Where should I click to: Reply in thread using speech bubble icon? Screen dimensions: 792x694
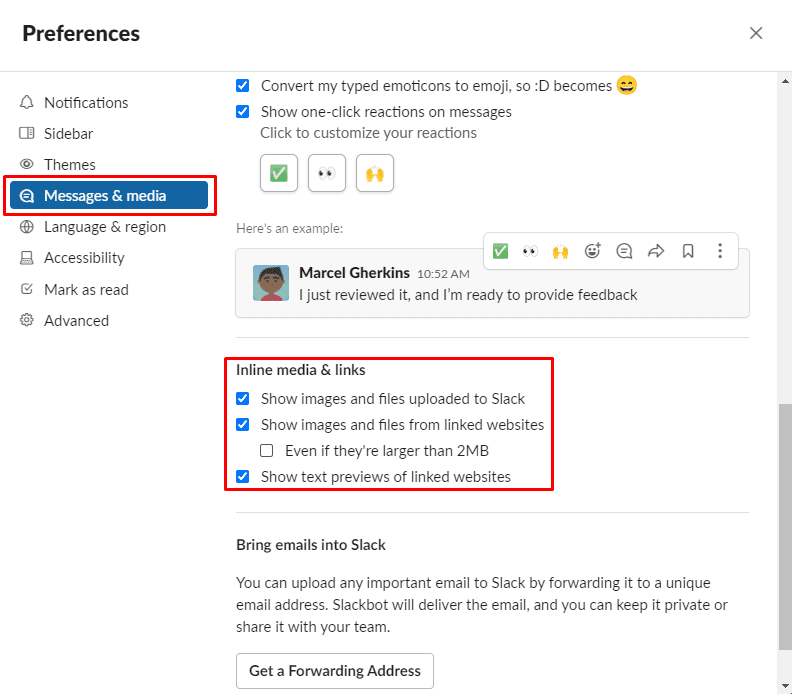624,251
